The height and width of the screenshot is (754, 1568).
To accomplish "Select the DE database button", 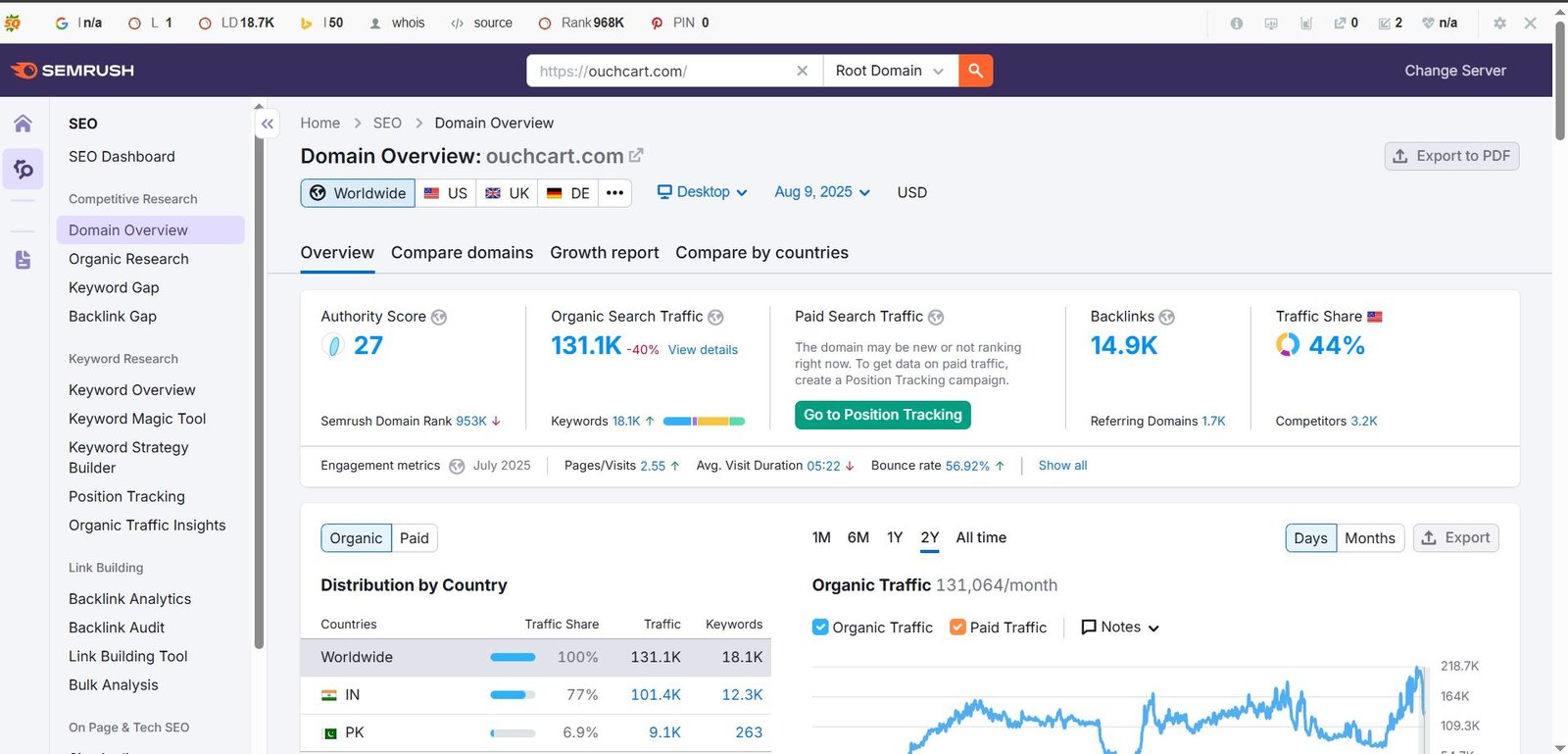I will 568,193.
